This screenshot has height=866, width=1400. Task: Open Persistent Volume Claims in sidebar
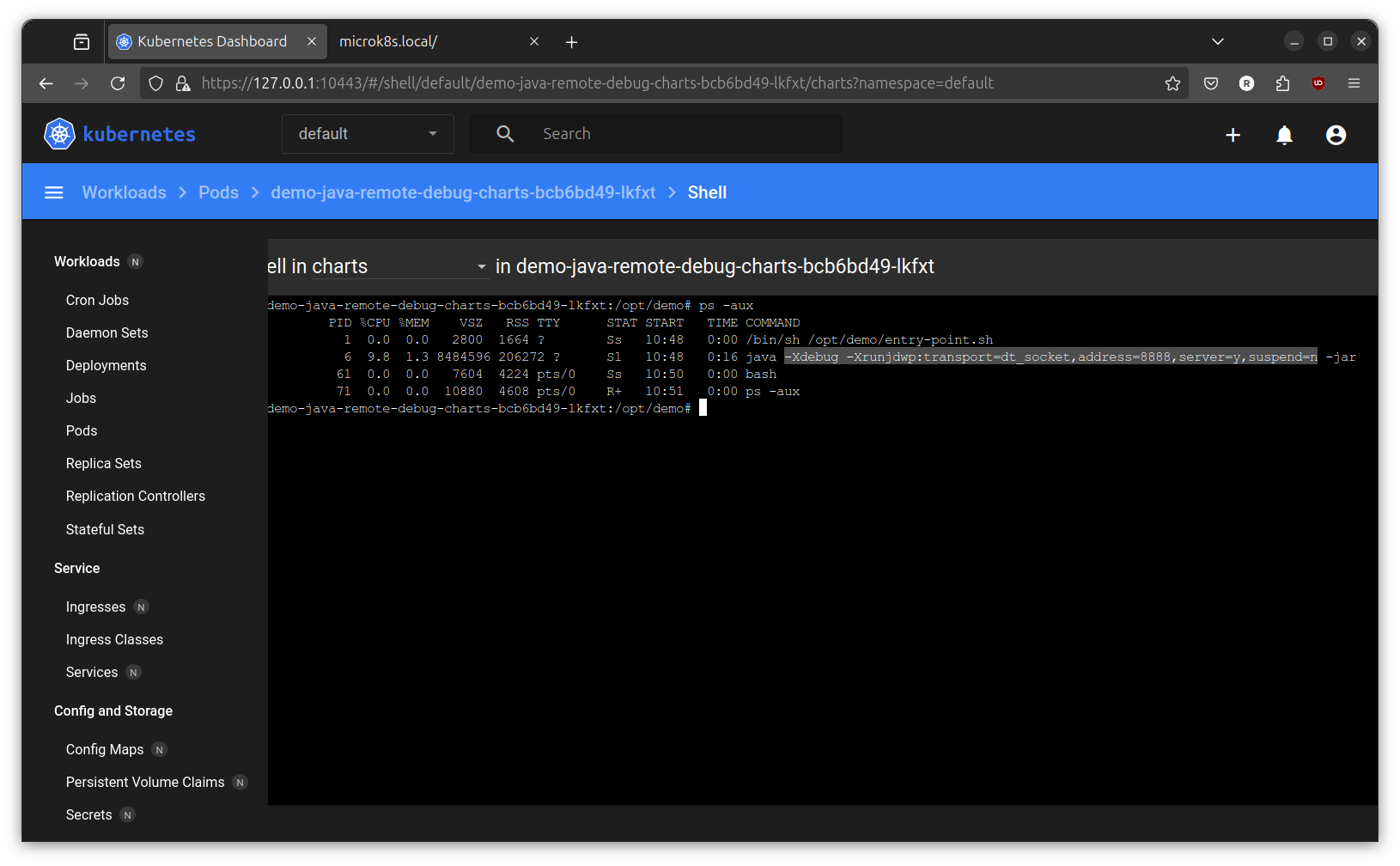tap(145, 782)
